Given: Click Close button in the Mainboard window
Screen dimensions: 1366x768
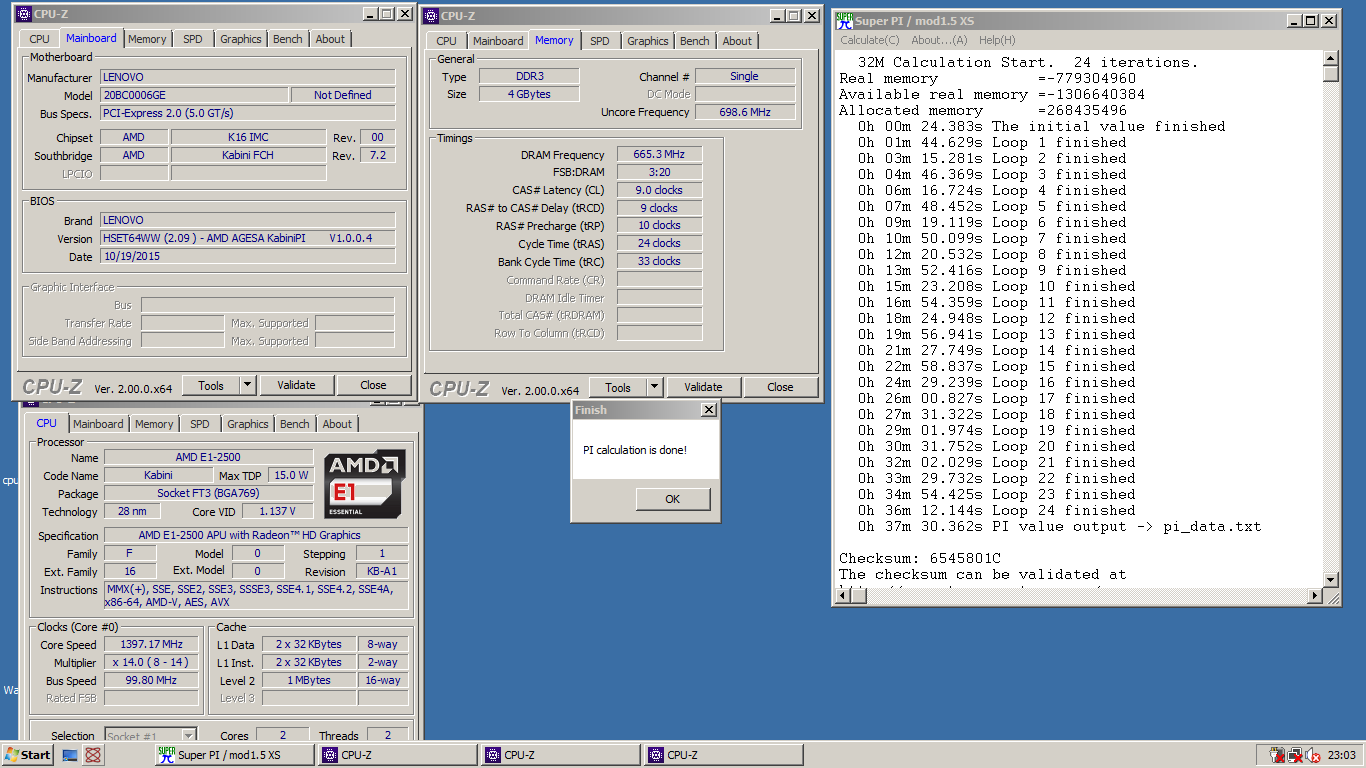Looking at the screenshot, I should point(373,385).
